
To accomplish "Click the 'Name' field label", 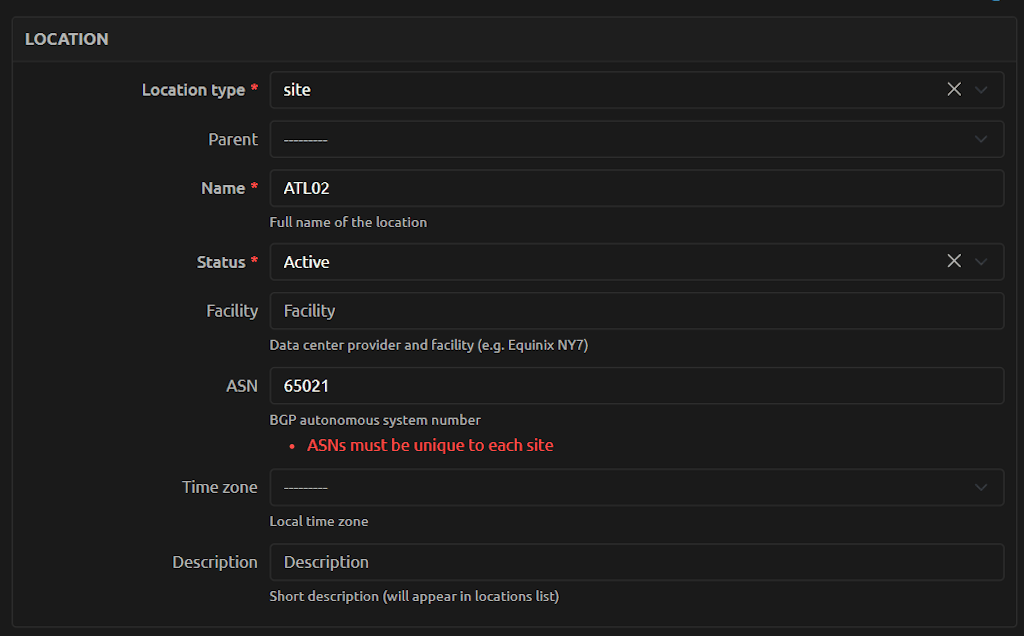I will [x=223, y=188].
